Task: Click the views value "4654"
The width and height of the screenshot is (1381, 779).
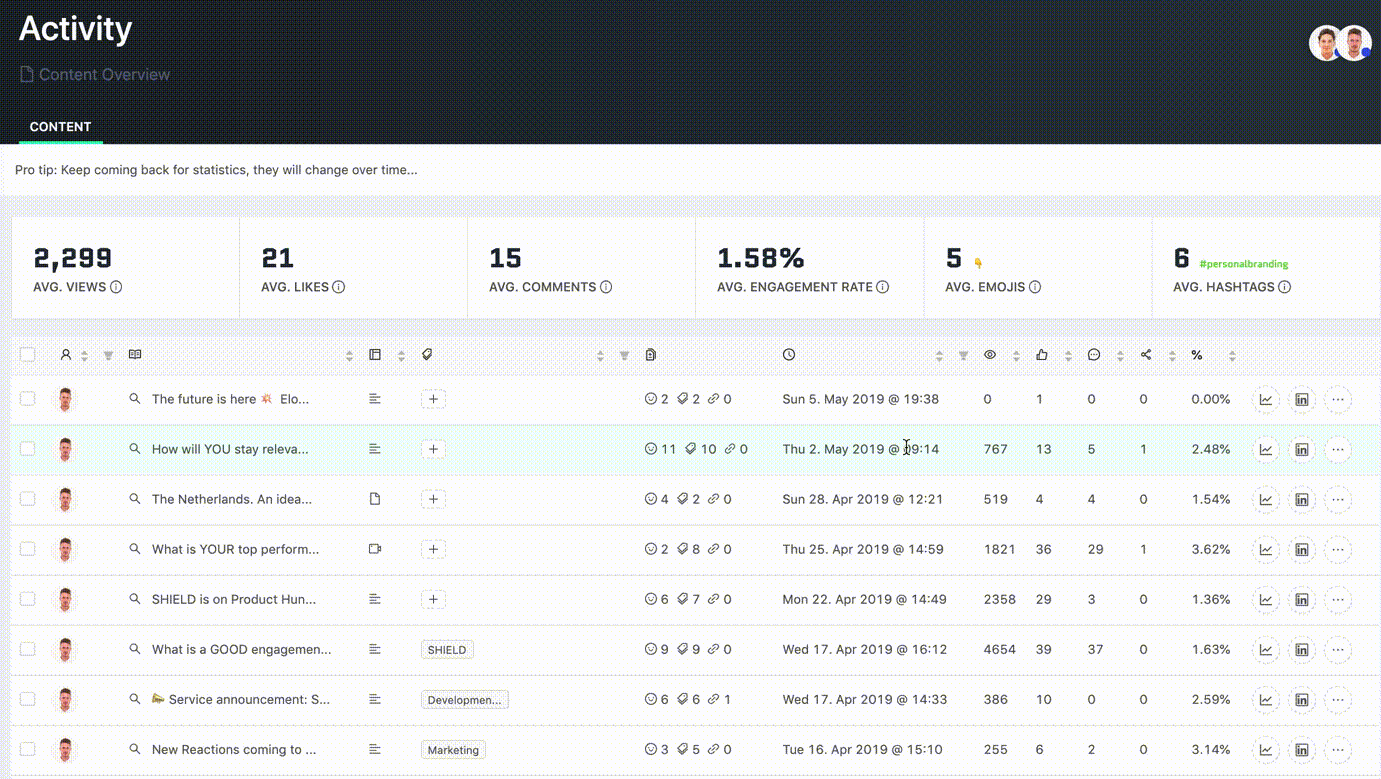Action: pos(999,649)
